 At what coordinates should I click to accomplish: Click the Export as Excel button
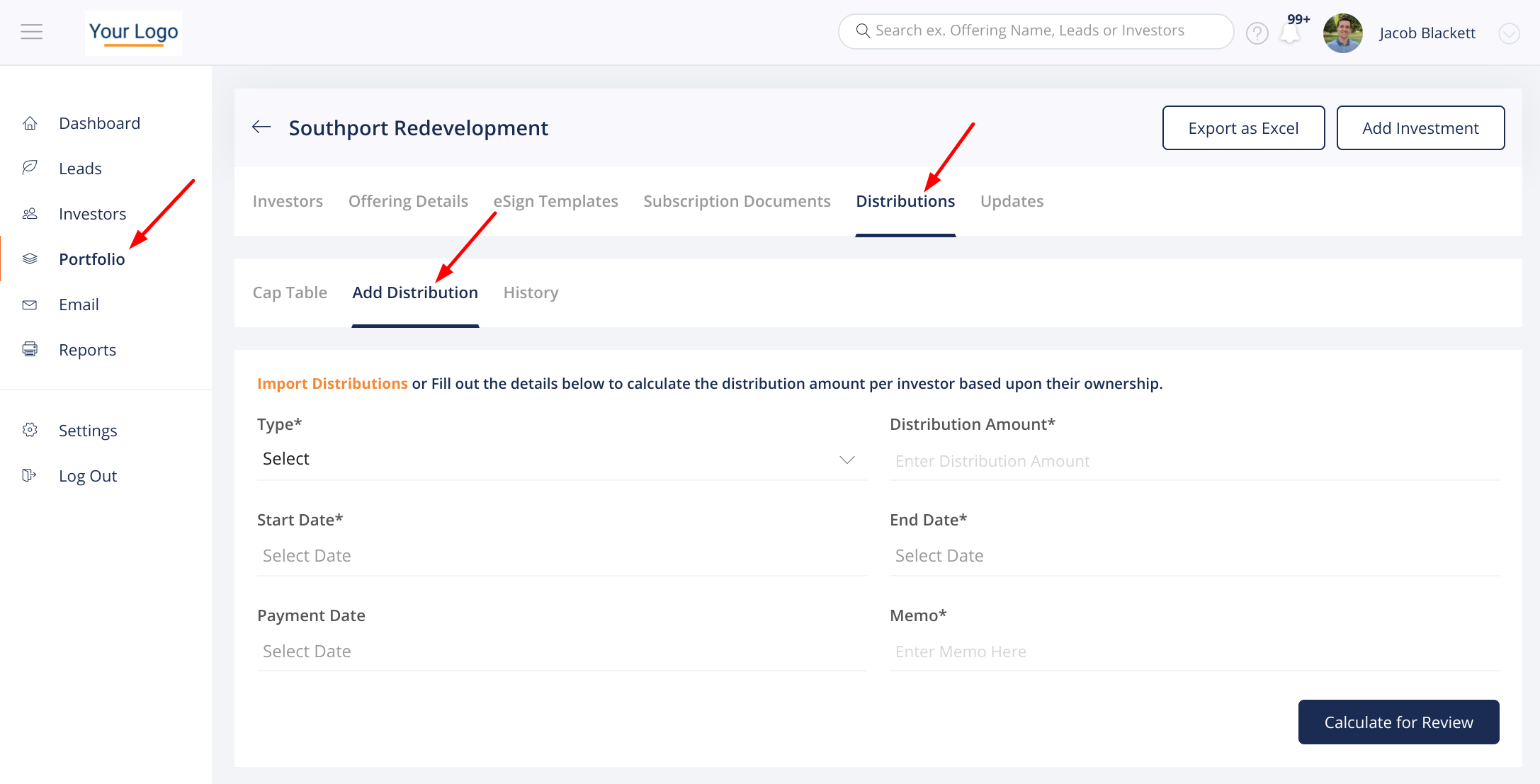tap(1242, 128)
